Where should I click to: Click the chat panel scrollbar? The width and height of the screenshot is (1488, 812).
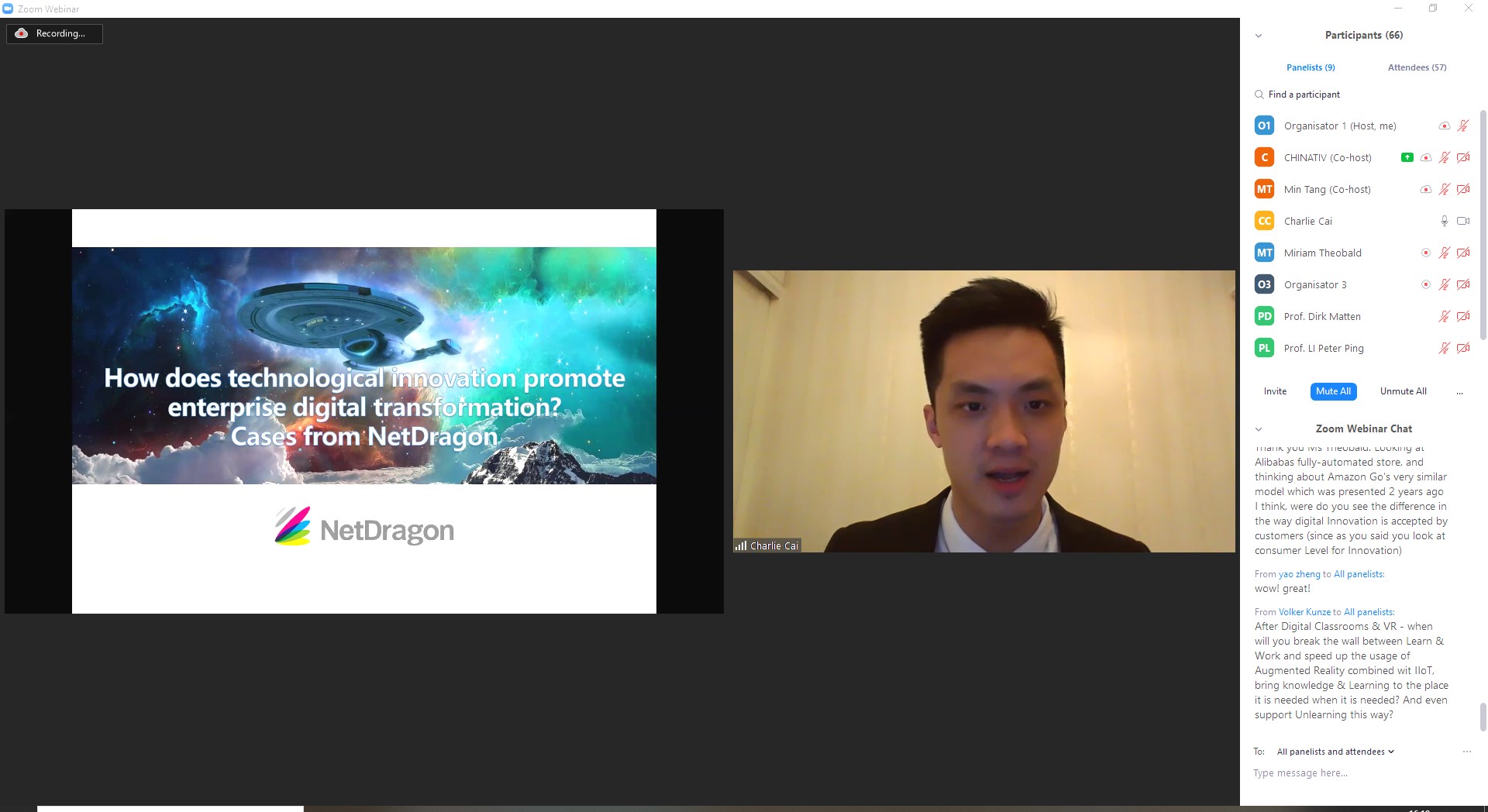click(x=1483, y=717)
